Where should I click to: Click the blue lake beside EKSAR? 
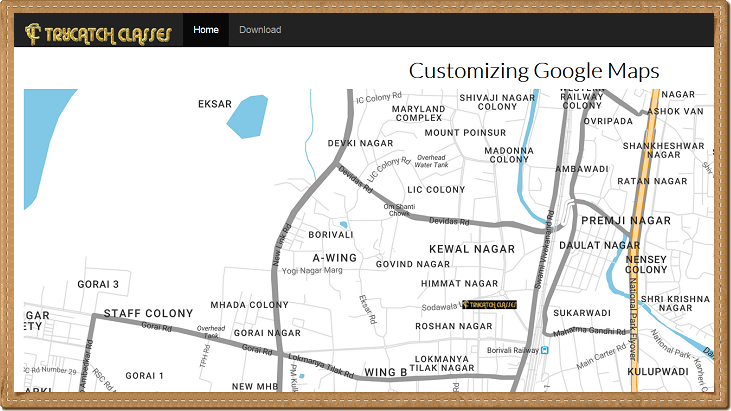click(247, 116)
